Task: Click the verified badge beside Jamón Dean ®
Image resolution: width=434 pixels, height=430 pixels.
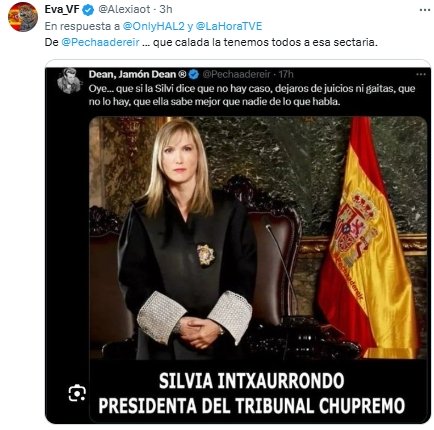Action: point(194,74)
